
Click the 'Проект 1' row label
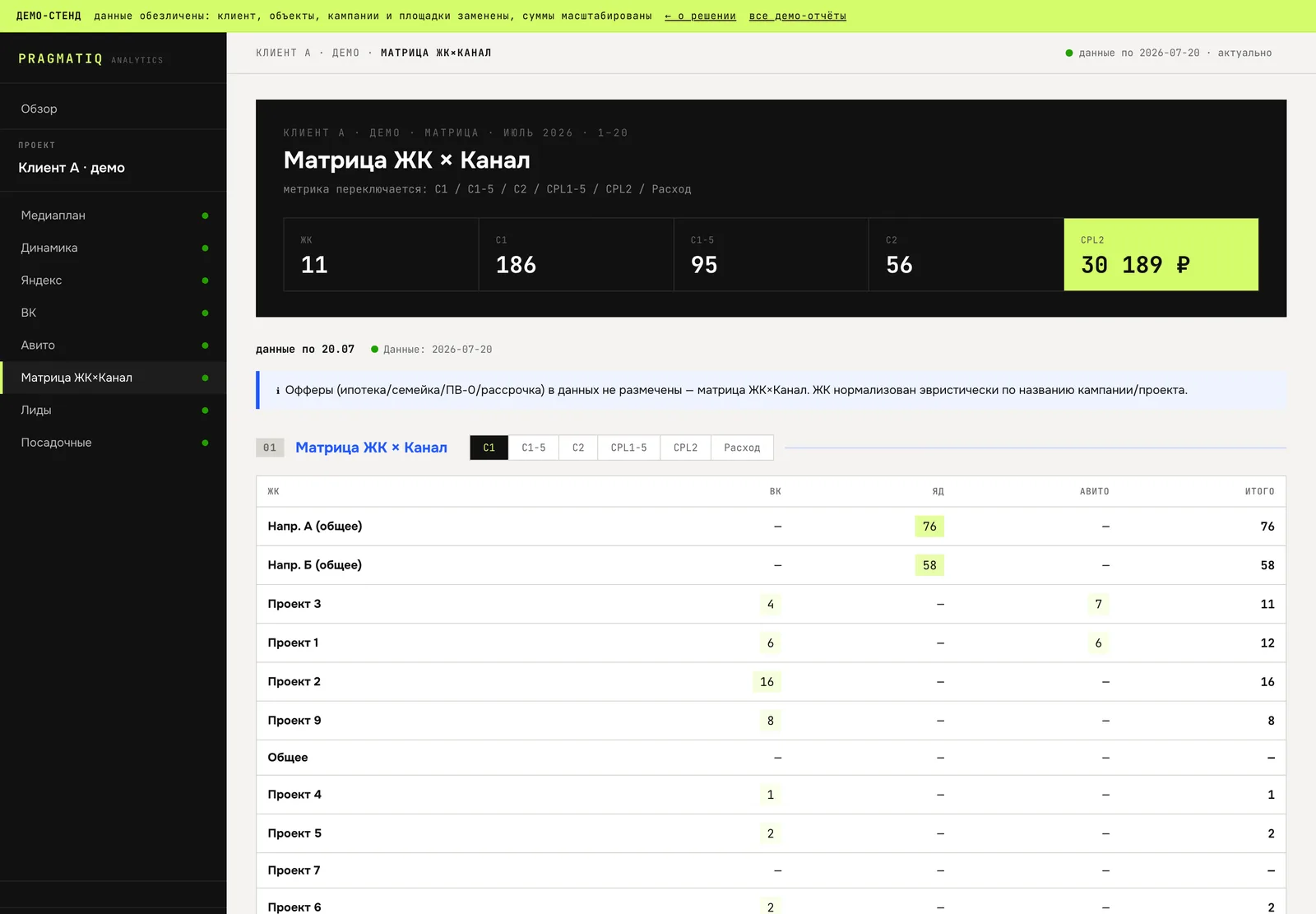[293, 643]
